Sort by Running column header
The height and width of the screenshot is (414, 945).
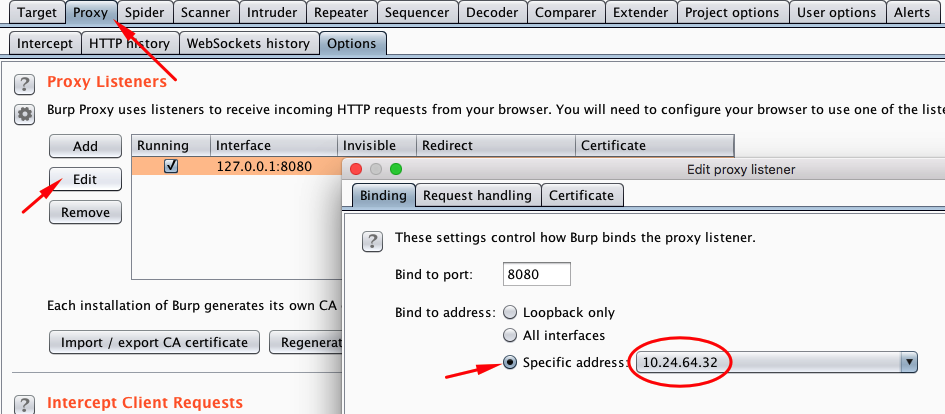[x=171, y=145]
